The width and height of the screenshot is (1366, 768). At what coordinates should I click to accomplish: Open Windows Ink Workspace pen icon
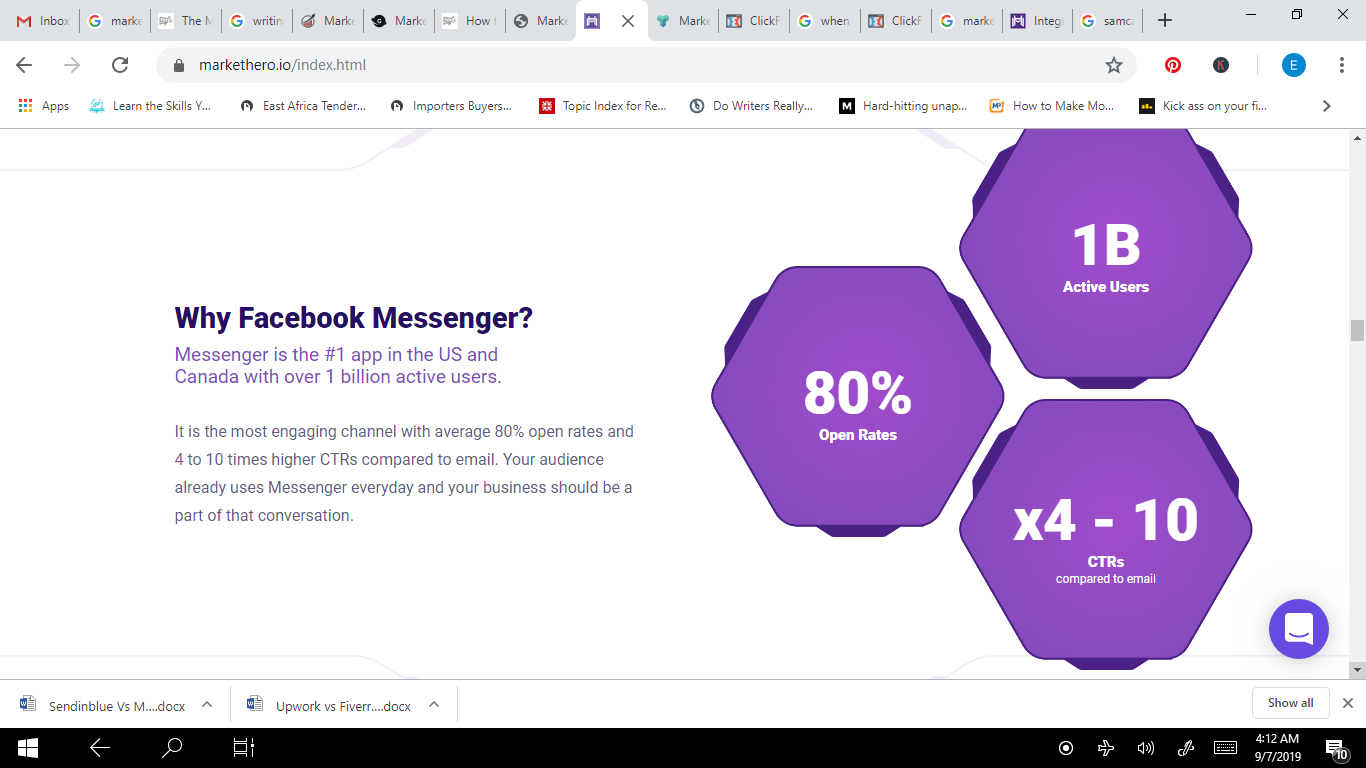tap(1186, 748)
